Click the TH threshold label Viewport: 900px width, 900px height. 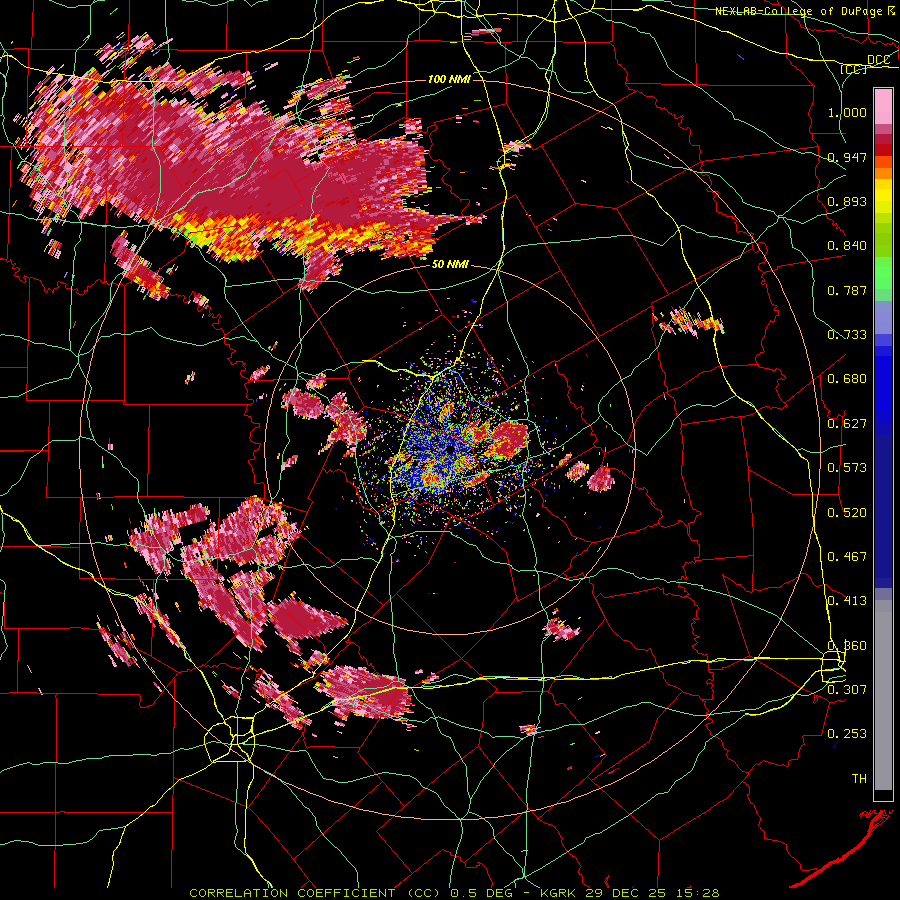pos(859,779)
